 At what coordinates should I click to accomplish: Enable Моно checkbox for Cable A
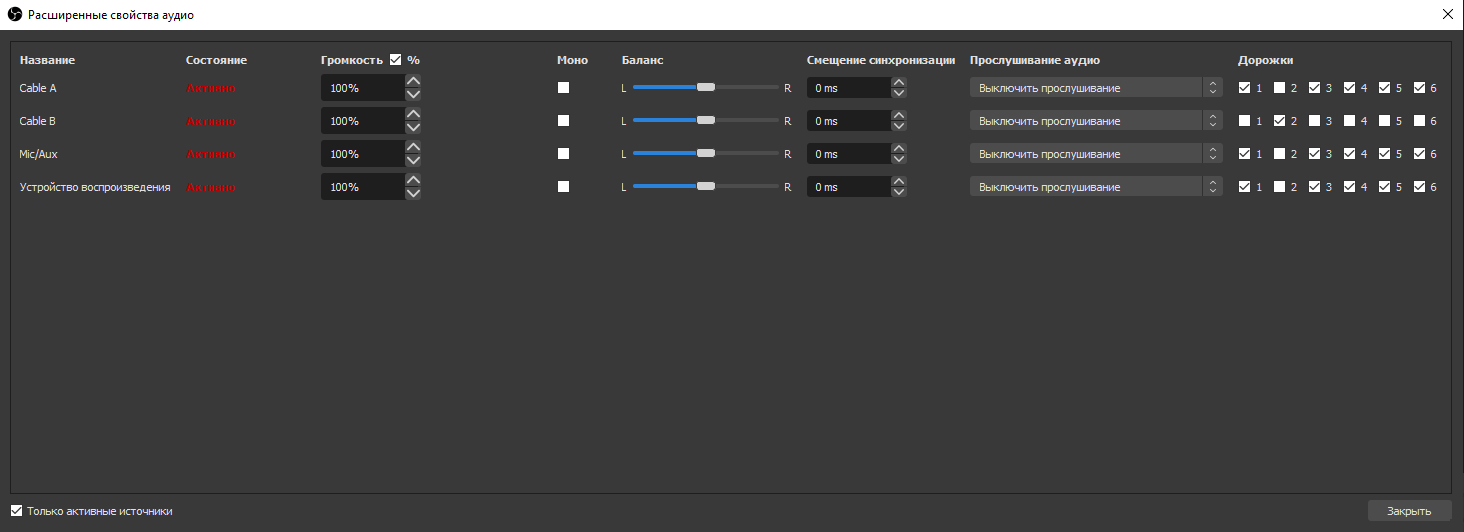[x=564, y=88]
